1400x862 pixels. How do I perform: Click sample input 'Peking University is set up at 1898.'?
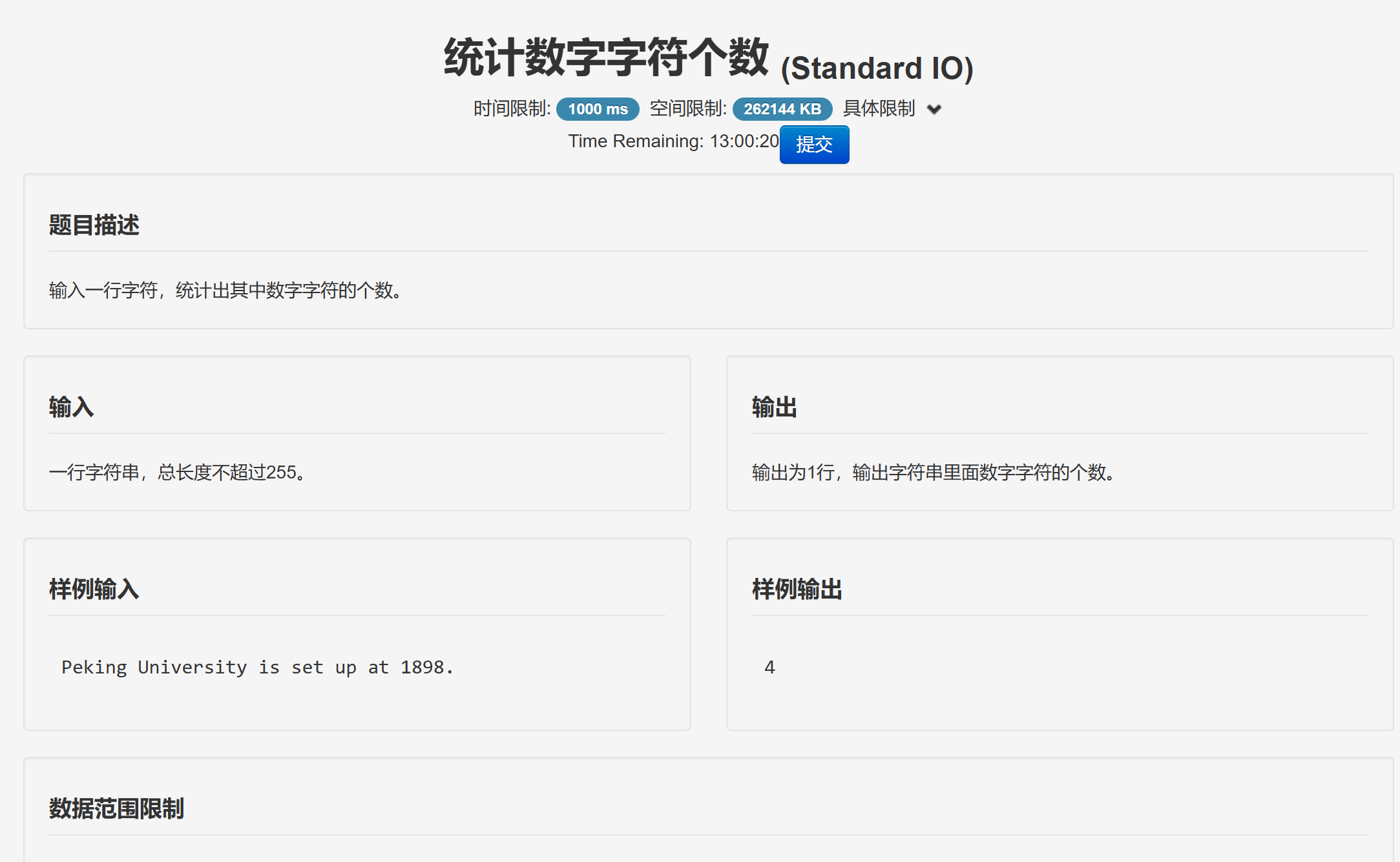(x=258, y=668)
